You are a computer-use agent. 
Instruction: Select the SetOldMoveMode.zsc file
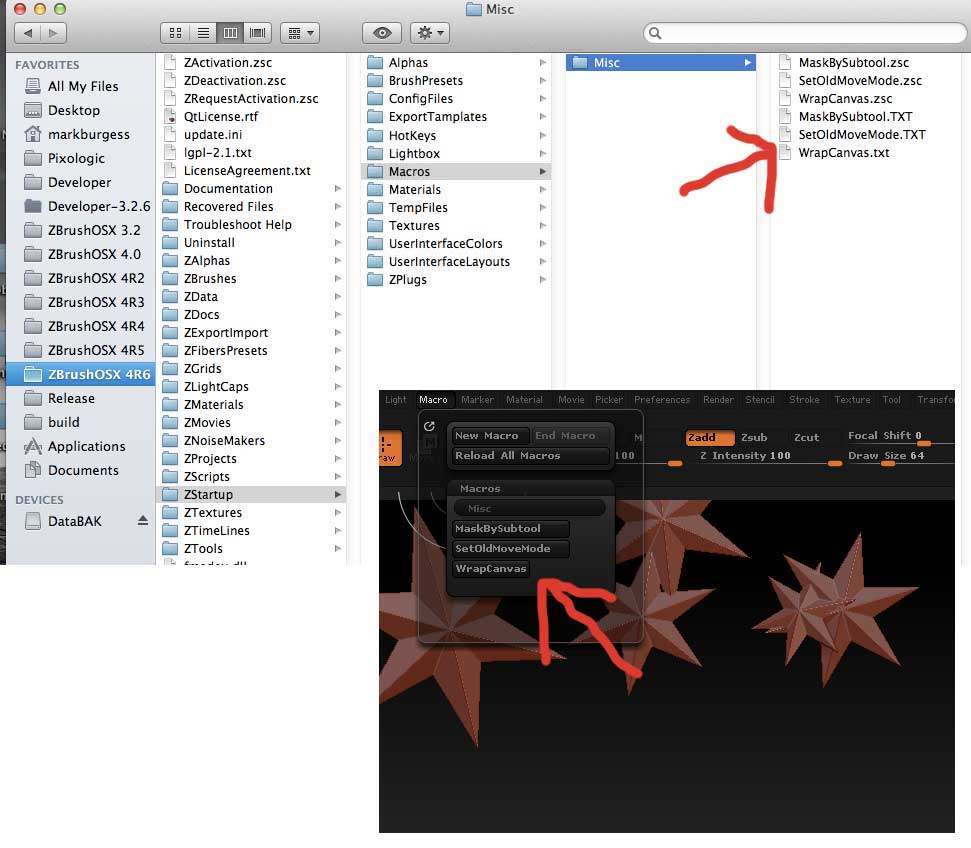[x=860, y=81]
